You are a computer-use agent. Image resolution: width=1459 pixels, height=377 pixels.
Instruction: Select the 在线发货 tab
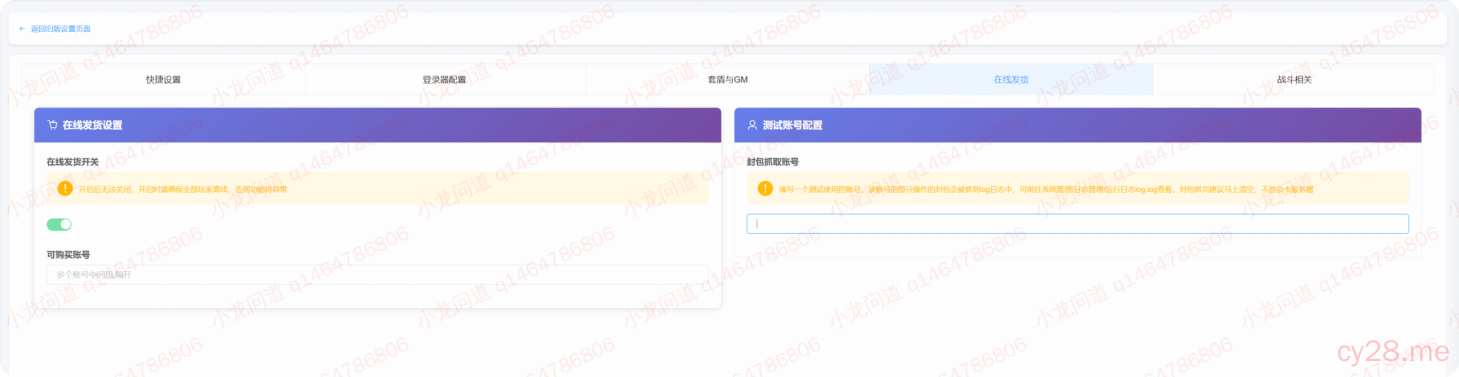click(1010, 79)
